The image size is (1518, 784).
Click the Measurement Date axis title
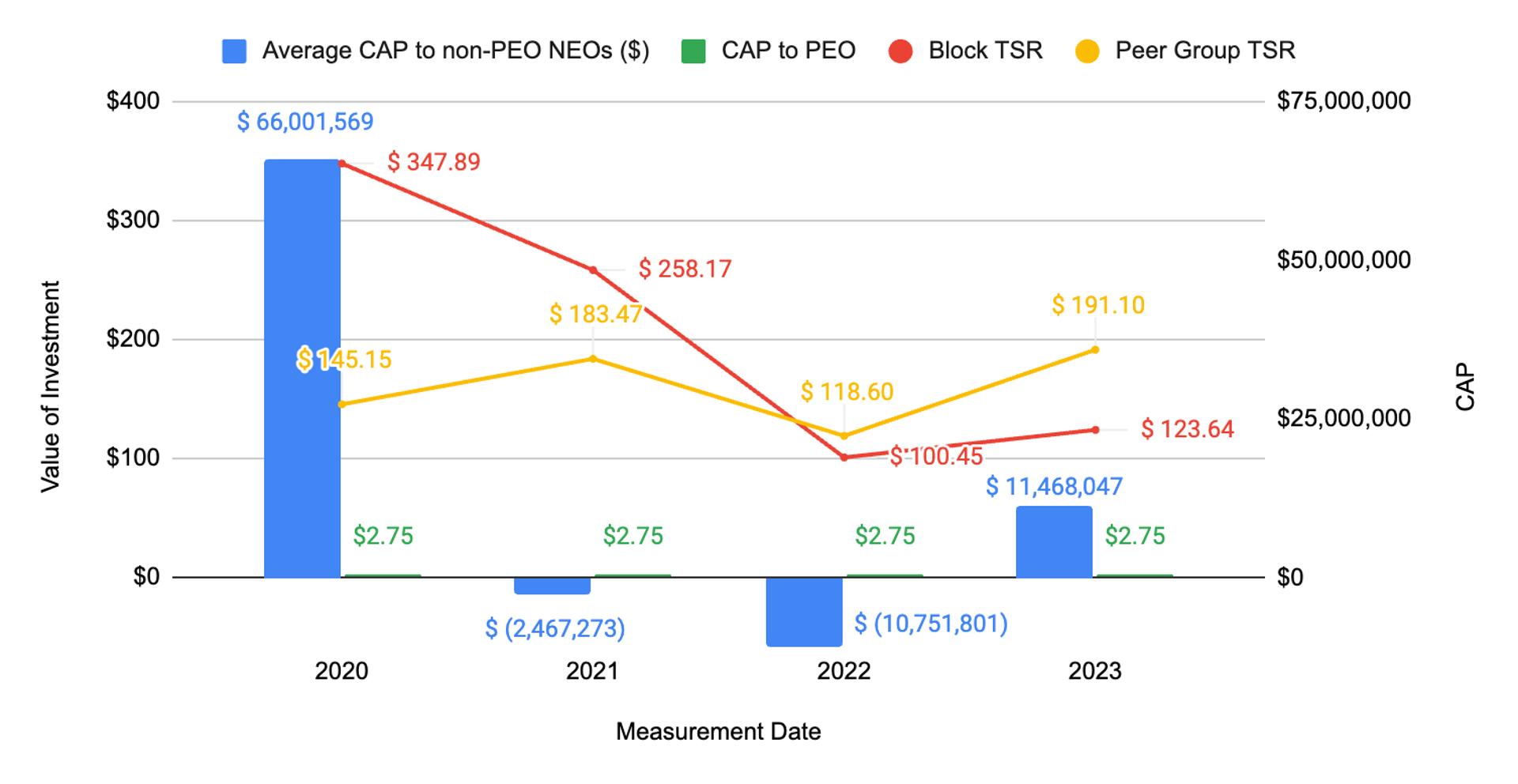coord(718,732)
